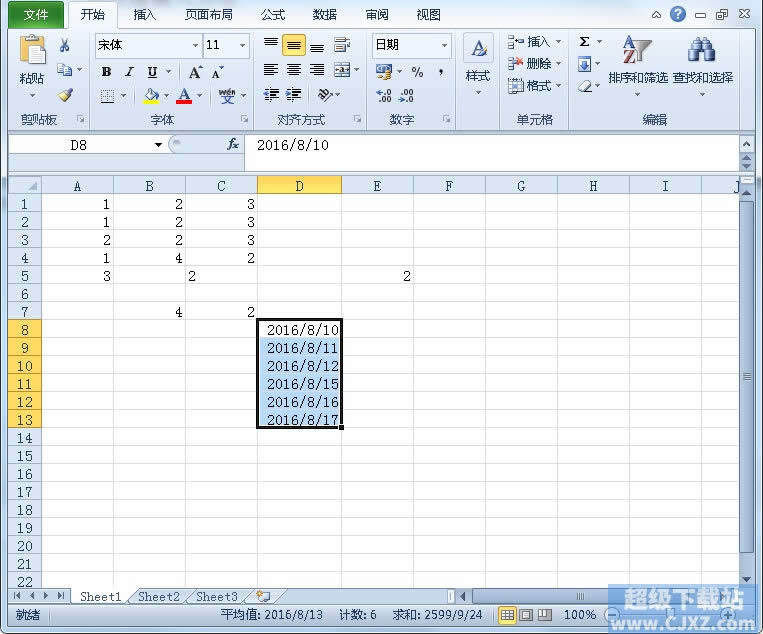This screenshot has height=634, width=763.
Task: Click the AutoSum sigma icon
Action: click(x=585, y=41)
